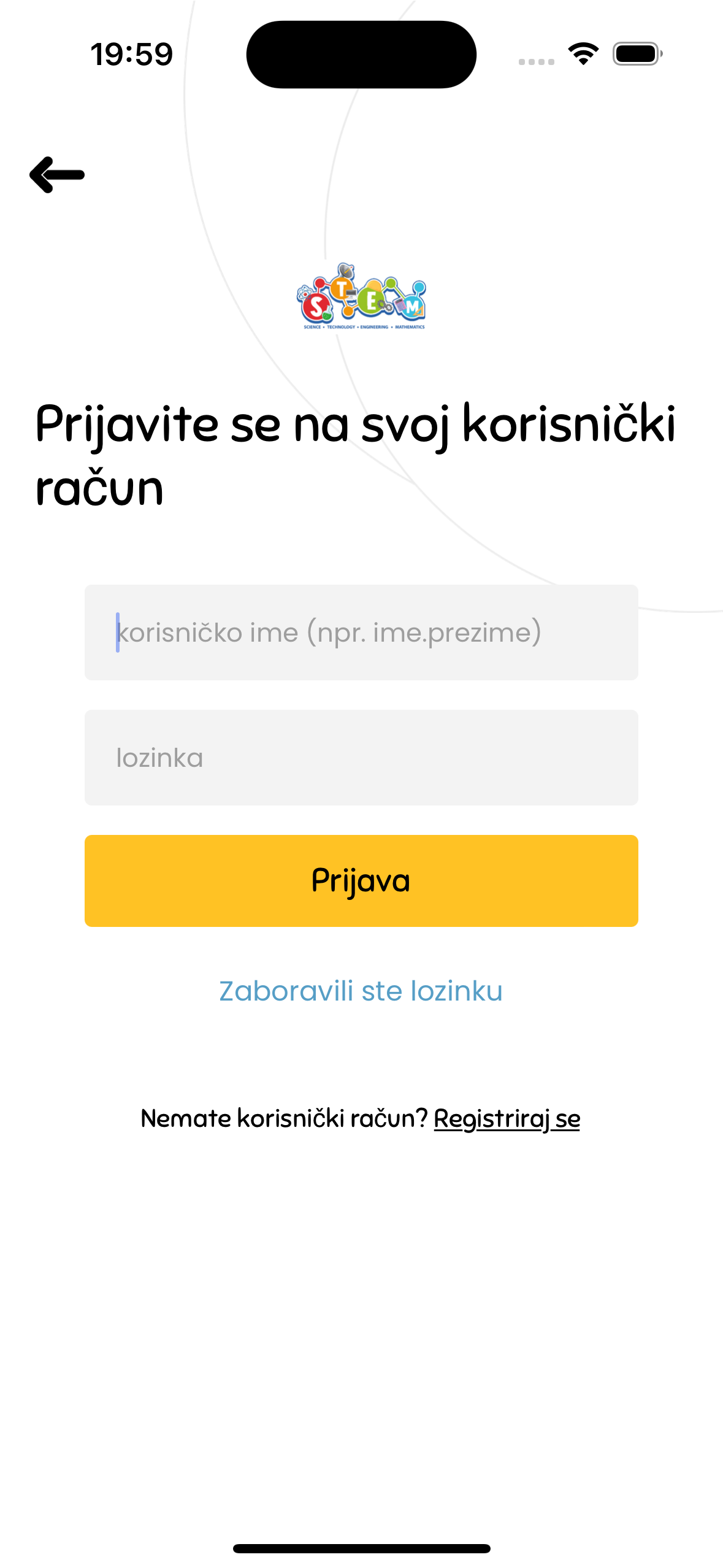Tap the home indicator bar

pos(361,1548)
